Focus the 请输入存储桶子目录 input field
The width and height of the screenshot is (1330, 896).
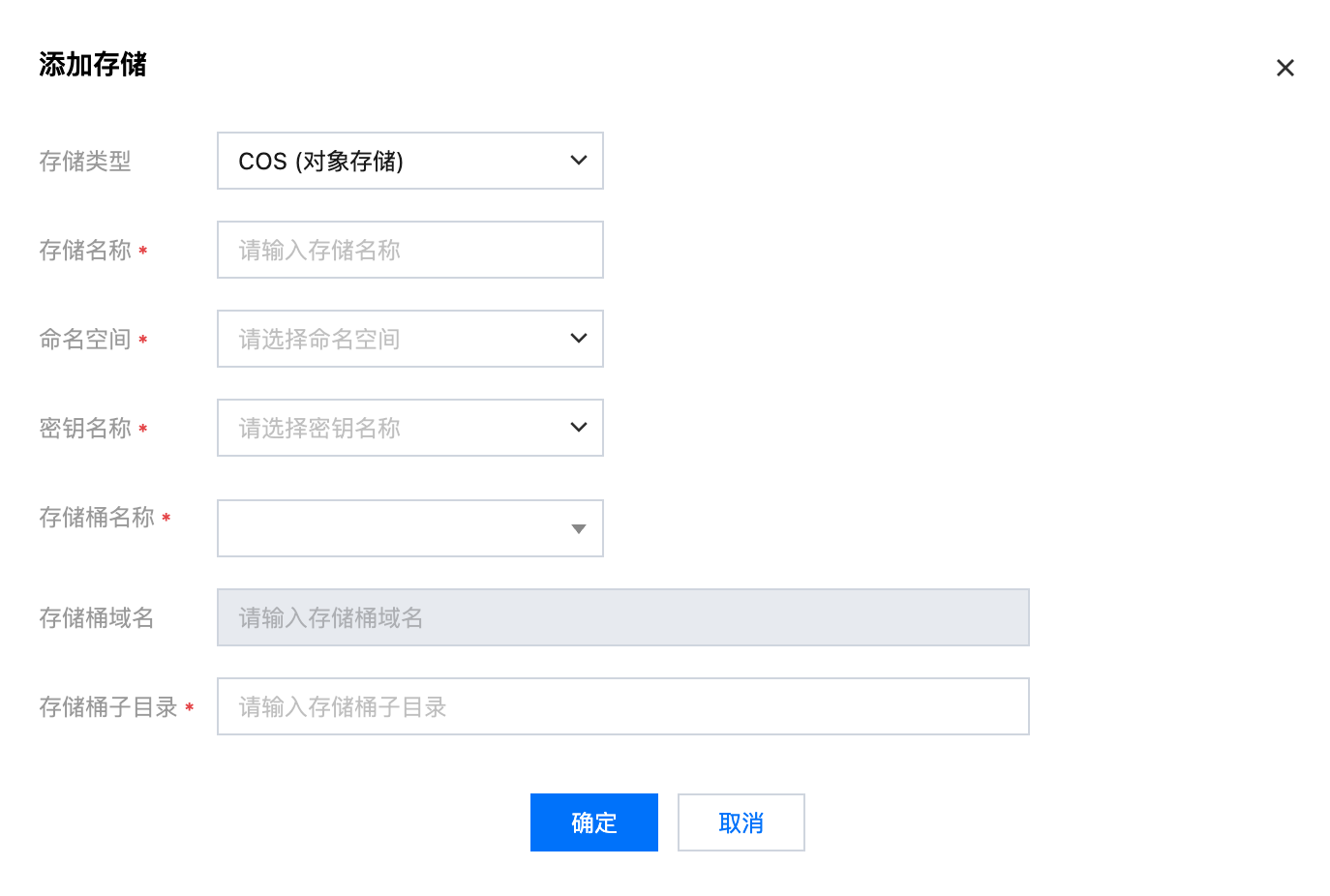click(622, 706)
